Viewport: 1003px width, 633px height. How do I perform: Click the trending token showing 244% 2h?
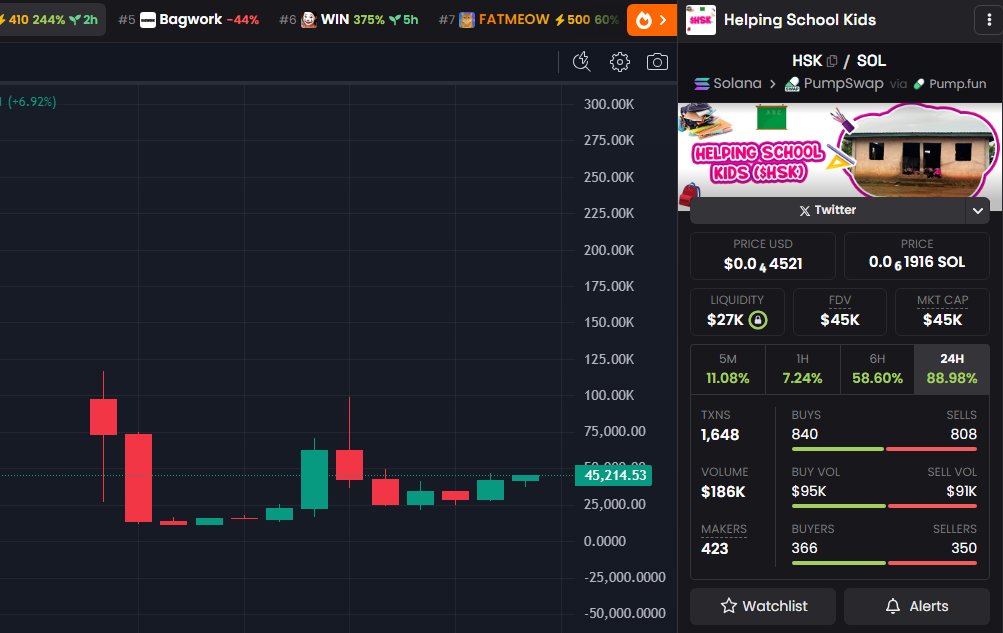click(50, 20)
